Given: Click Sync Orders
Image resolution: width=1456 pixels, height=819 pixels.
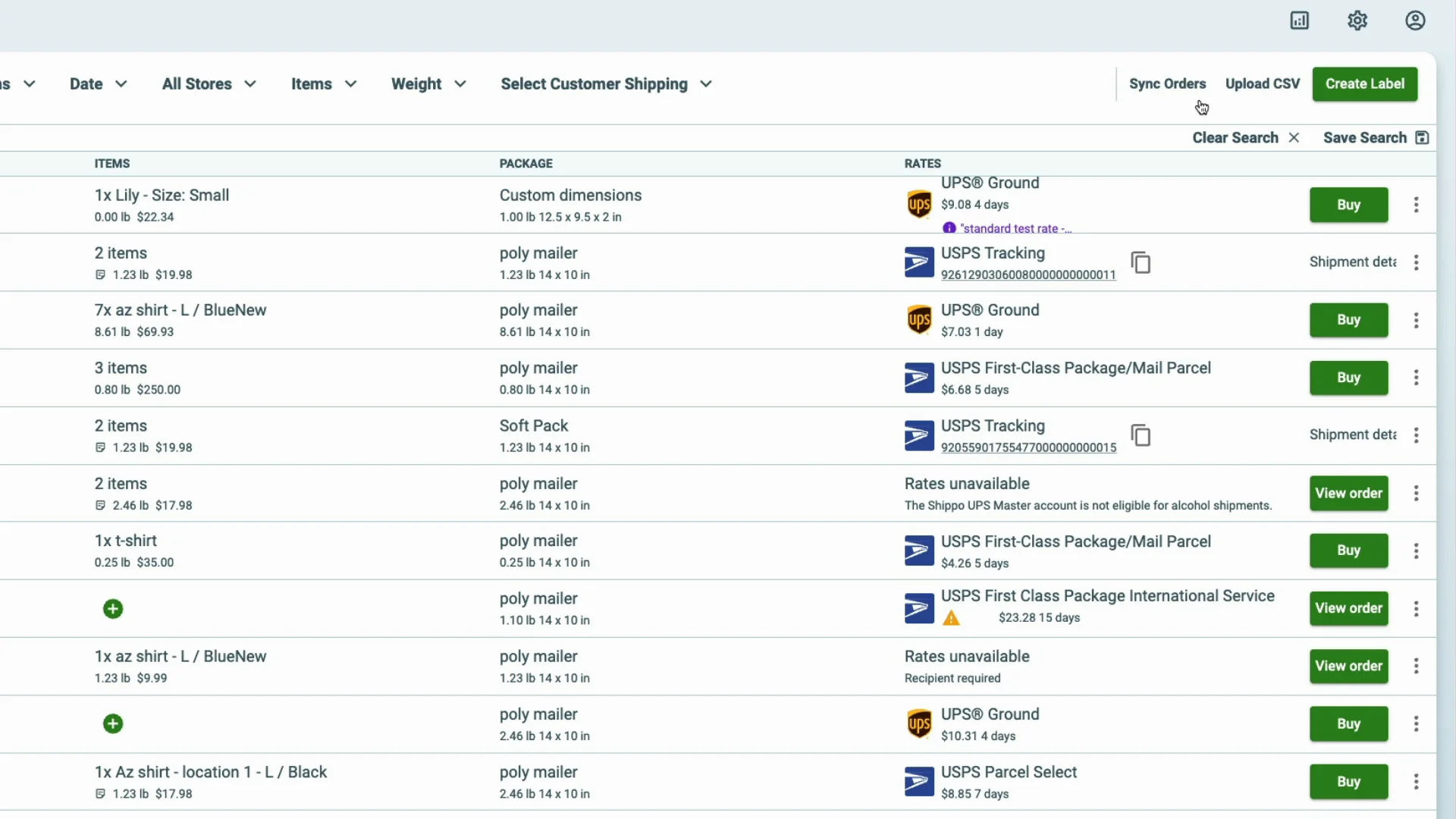Looking at the screenshot, I should pos(1167,84).
